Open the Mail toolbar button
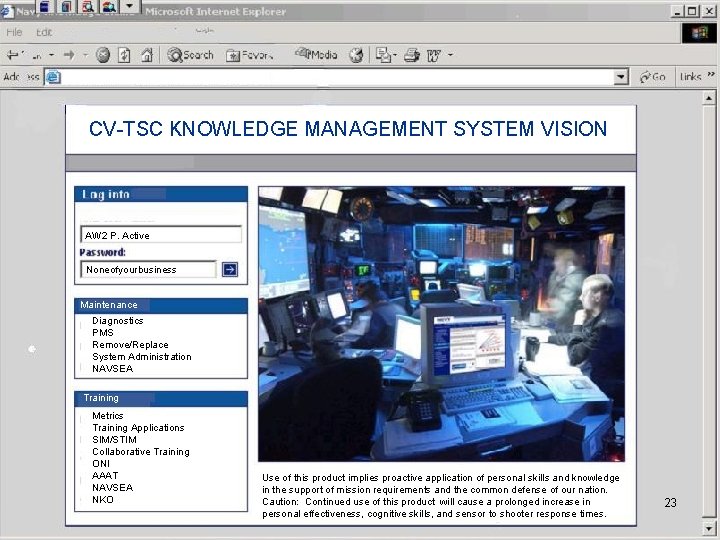720x540 pixels. tap(382, 56)
